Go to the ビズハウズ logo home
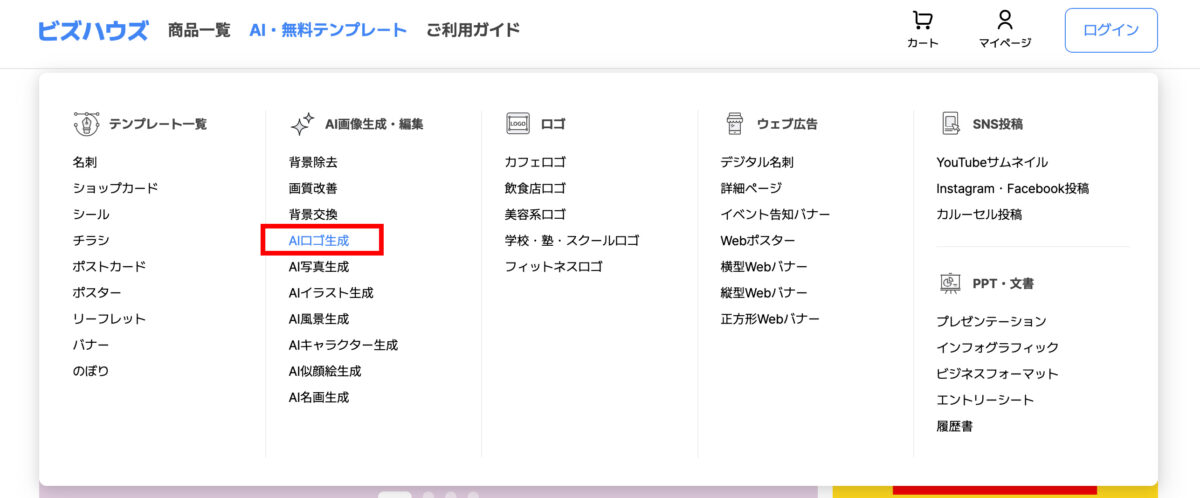The image size is (1200, 498). (92, 30)
